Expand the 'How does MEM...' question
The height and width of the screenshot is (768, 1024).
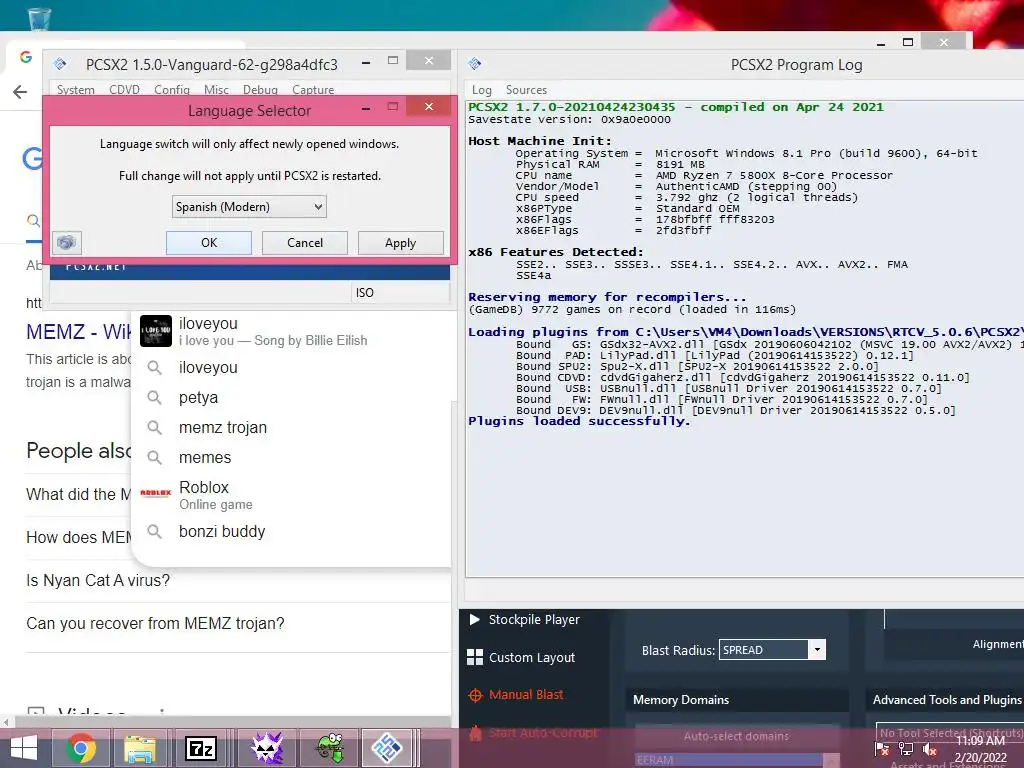(x=78, y=537)
